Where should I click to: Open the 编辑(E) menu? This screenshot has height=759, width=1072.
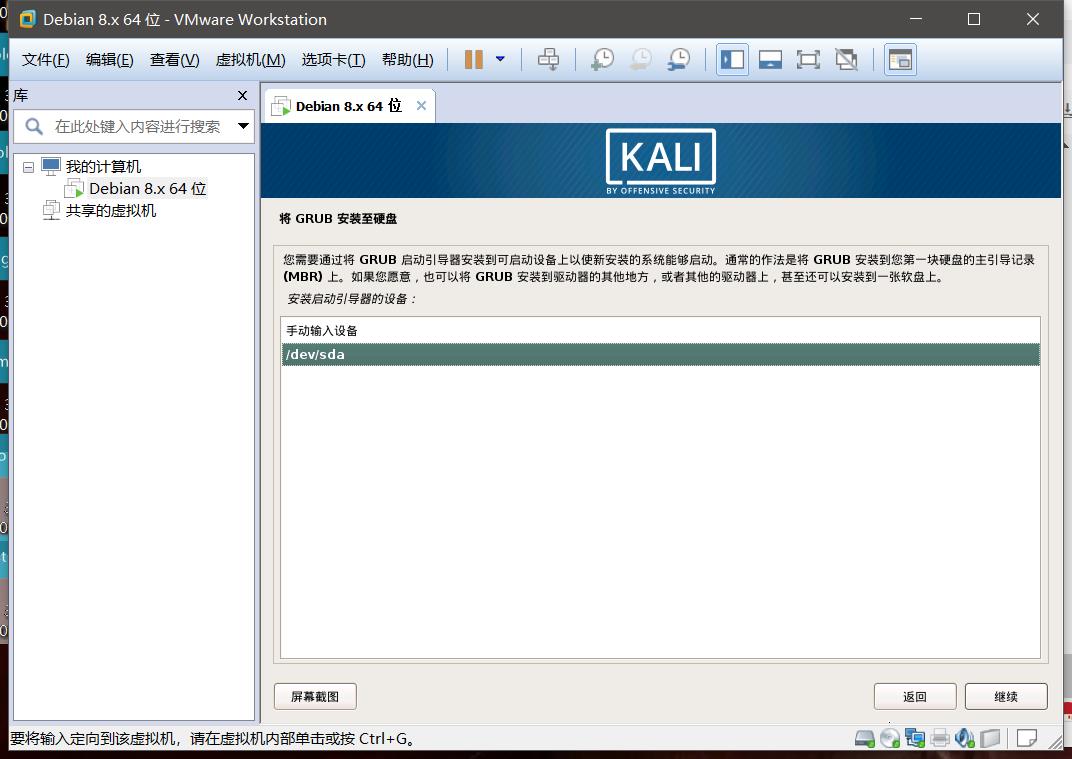coord(110,59)
